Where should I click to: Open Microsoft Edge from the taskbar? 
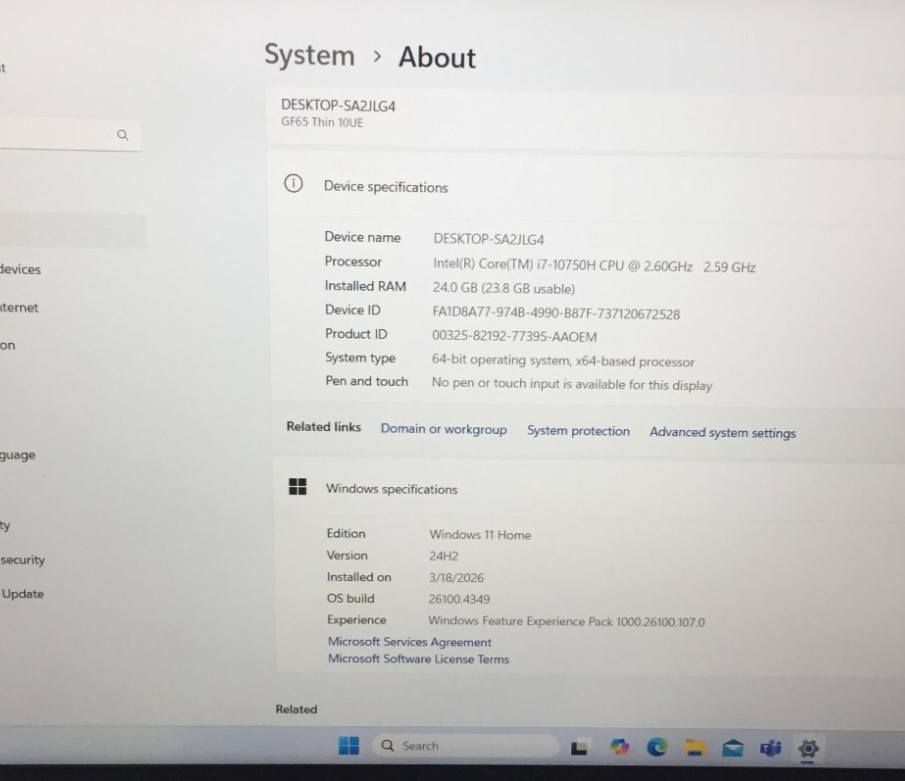click(657, 747)
